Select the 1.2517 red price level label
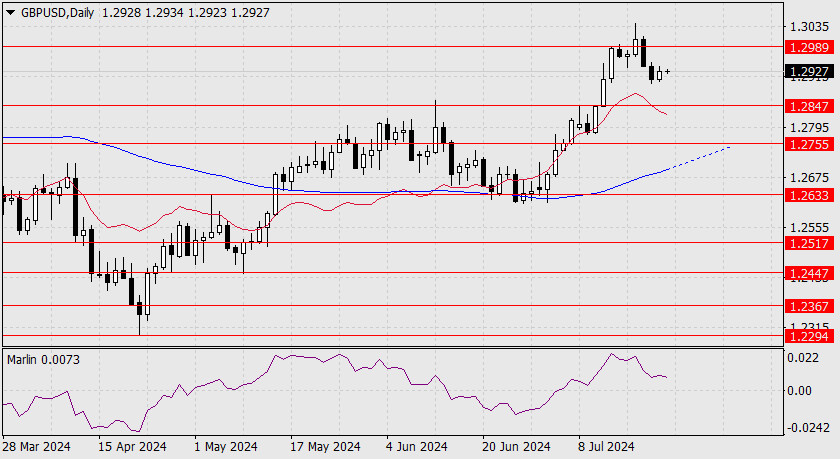840x459 pixels. coord(809,243)
